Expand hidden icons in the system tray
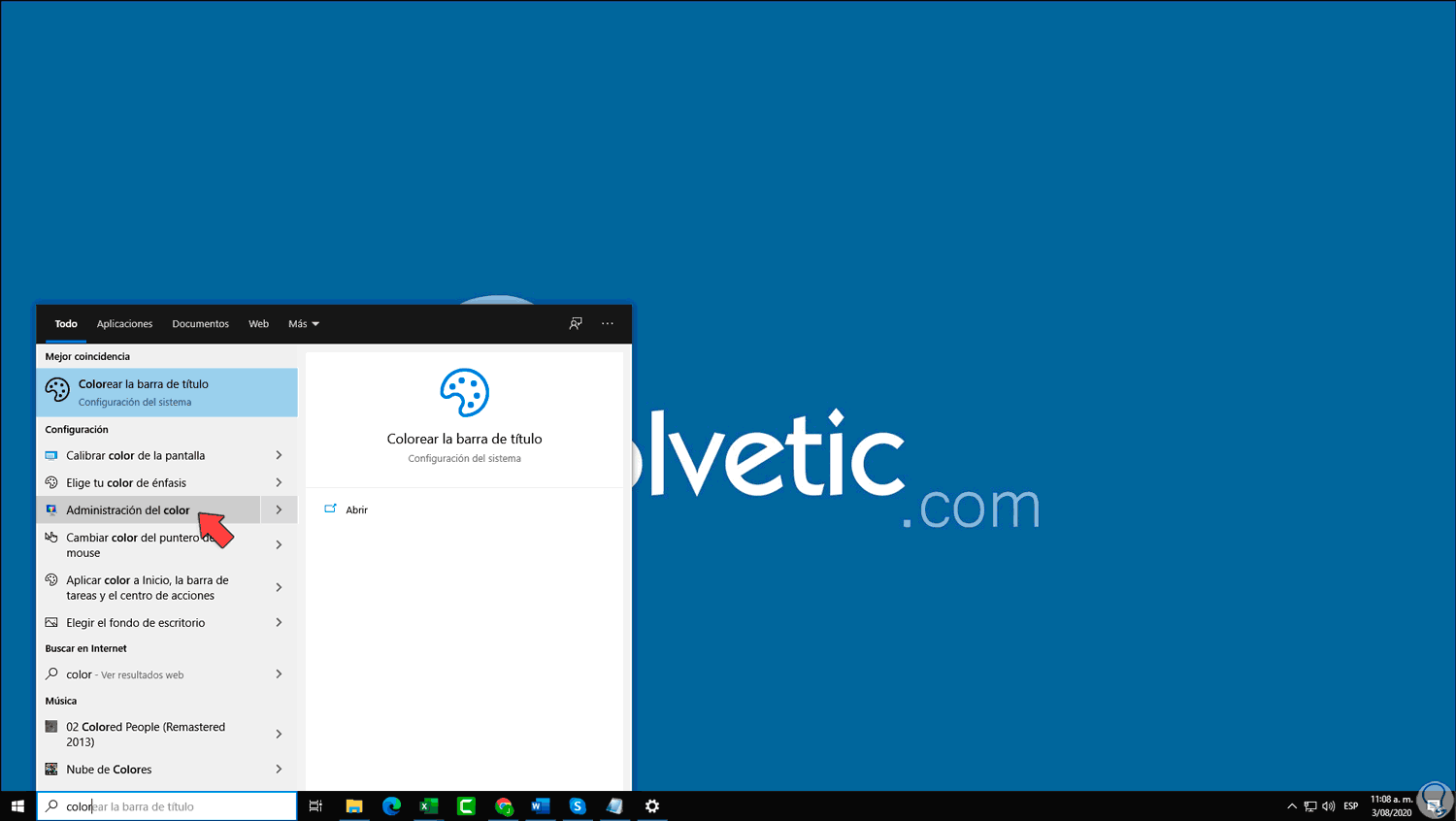Image resolution: width=1456 pixels, height=821 pixels. [1292, 805]
